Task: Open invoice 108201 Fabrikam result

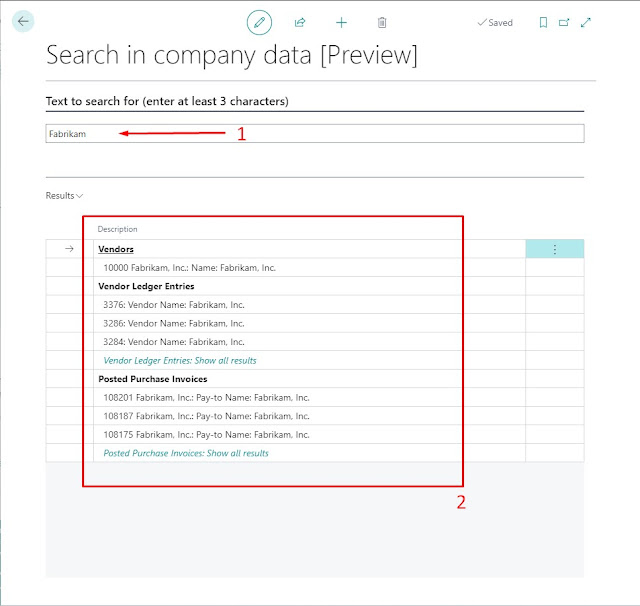Action: (x=207, y=397)
